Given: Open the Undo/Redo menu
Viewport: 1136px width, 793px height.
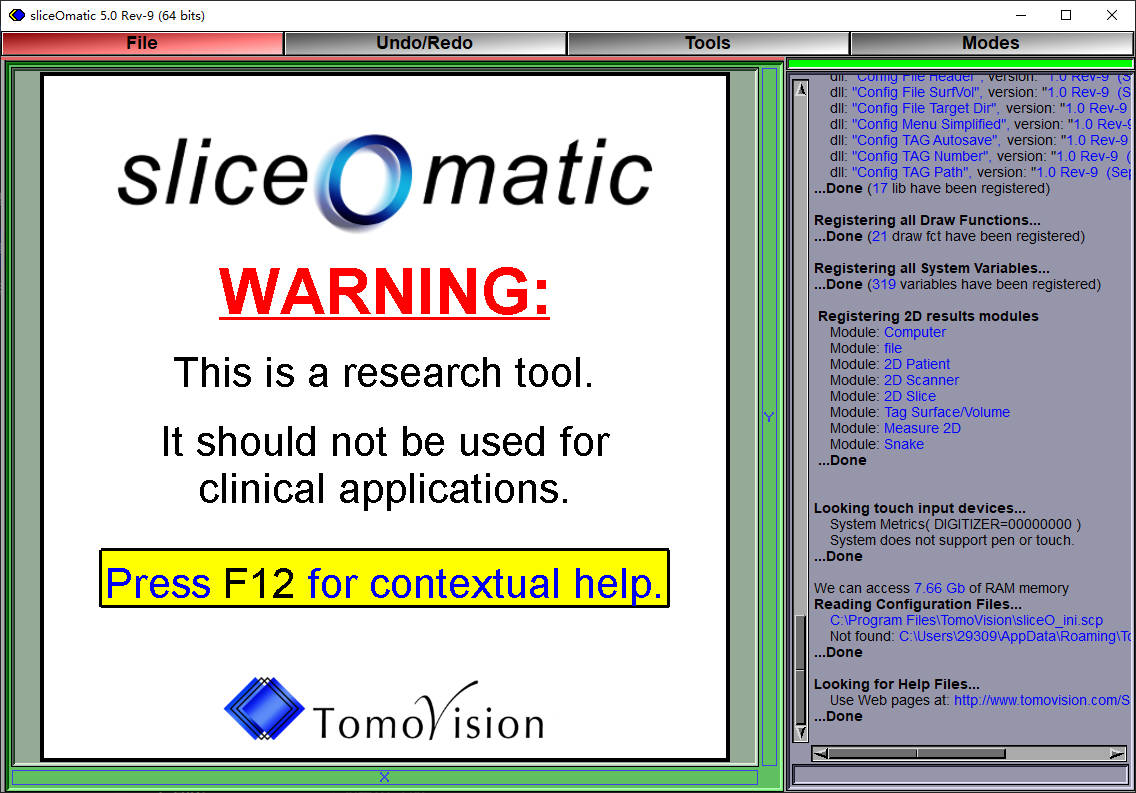Looking at the screenshot, I should pos(425,43).
